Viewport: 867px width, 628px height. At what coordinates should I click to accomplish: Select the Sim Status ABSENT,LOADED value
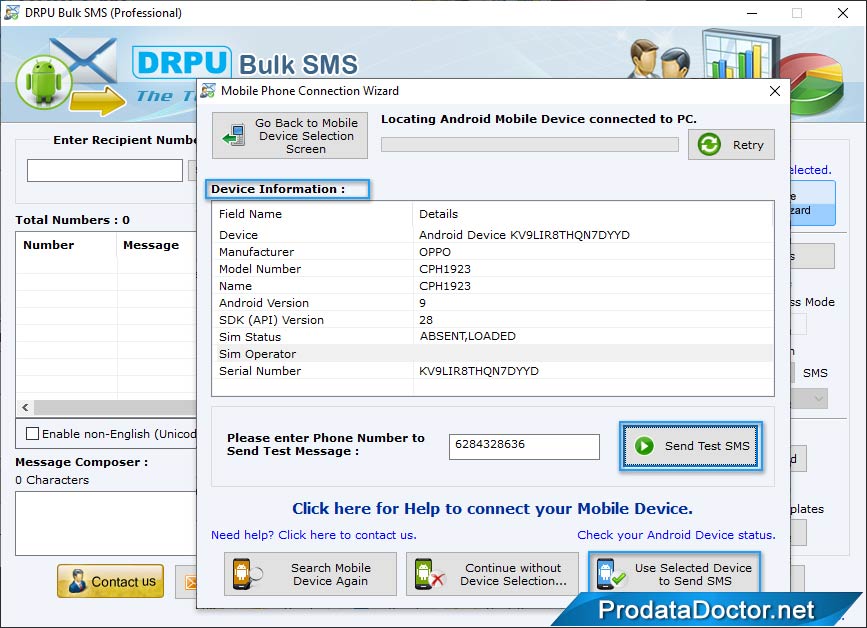[x=468, y=336]
